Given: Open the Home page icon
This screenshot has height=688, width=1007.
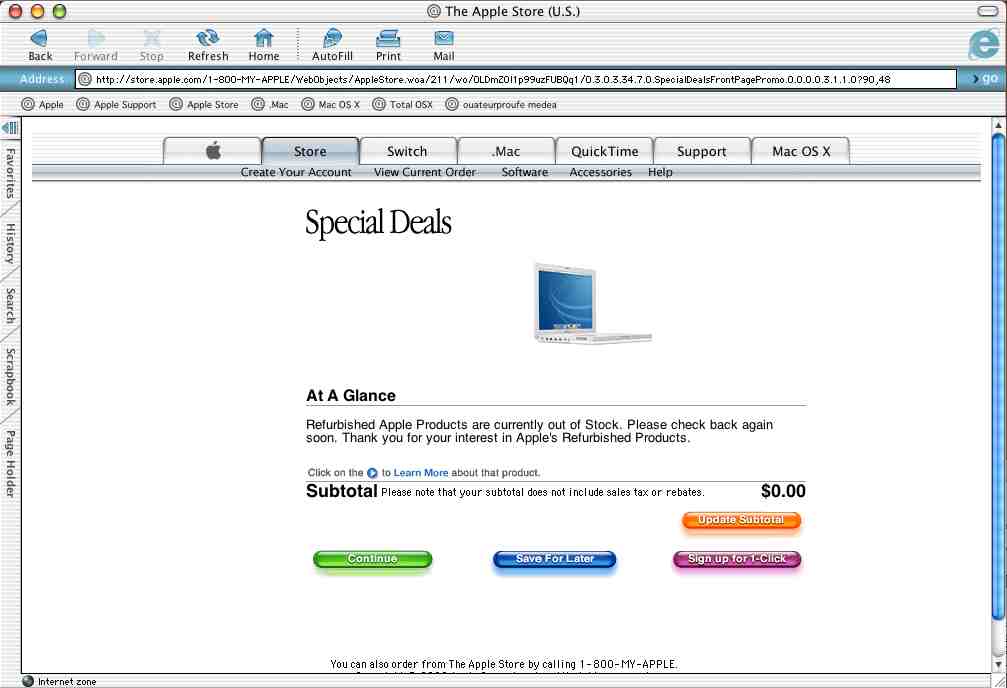Looking at the screenshot, I should pyautogui.click(x=263, y=39).
